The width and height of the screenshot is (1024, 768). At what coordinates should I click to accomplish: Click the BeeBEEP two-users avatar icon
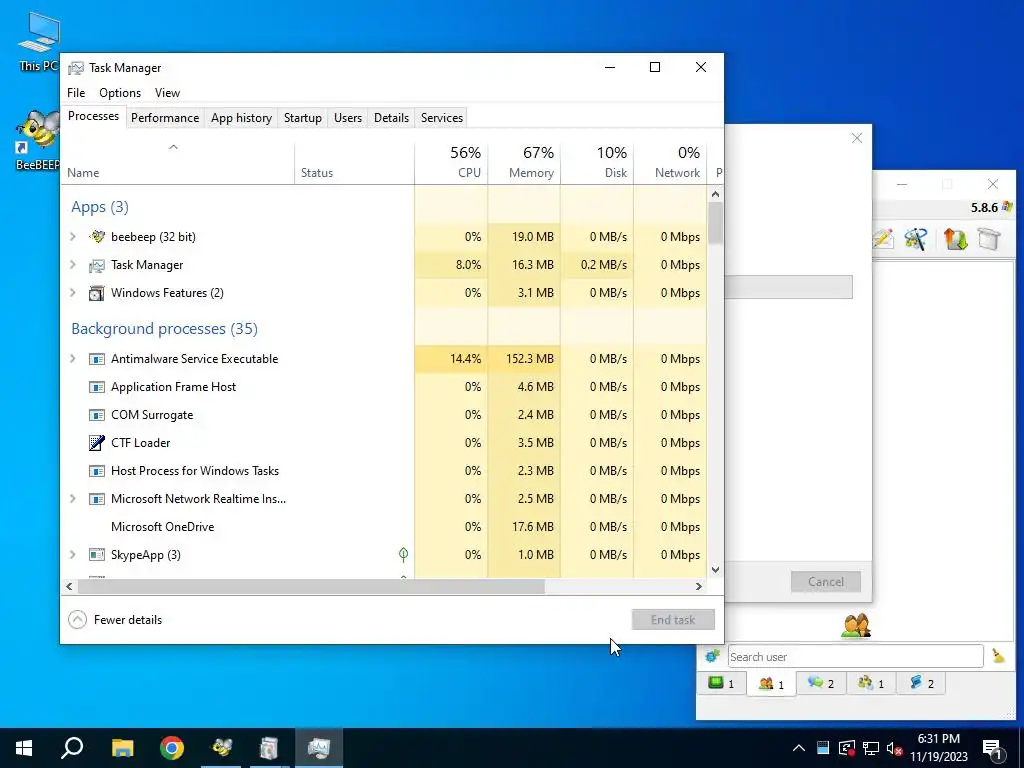(x=856, y=625)
